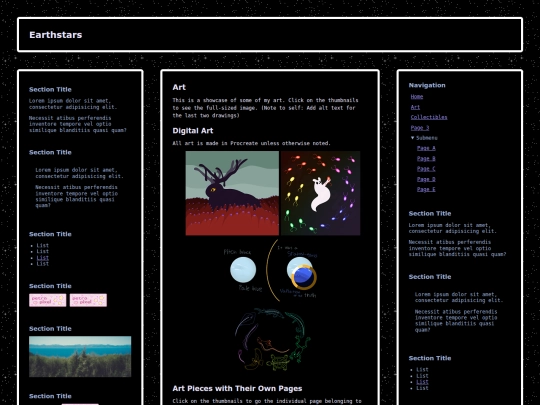The image size is (540, 405).
Task: Click the second petra pixel badge
Action: [x=88, y=300]
